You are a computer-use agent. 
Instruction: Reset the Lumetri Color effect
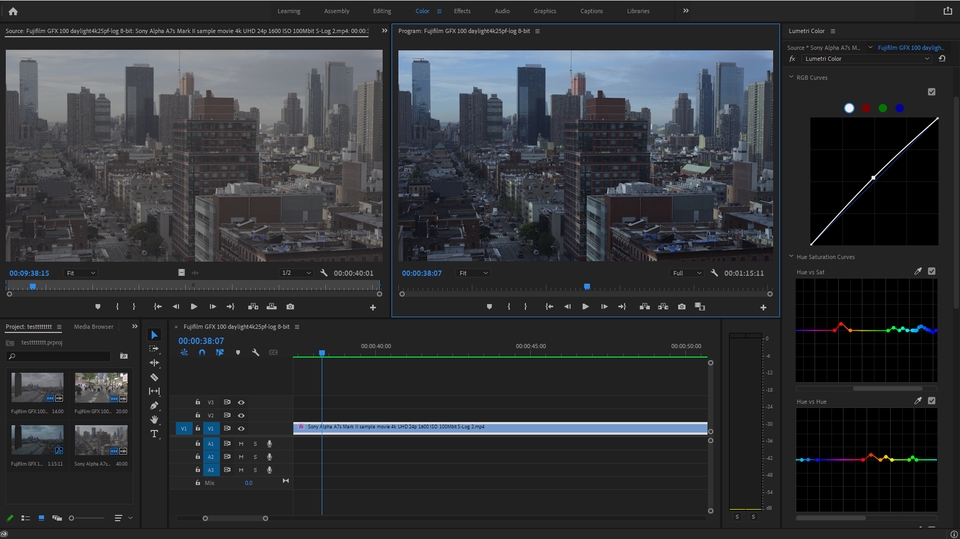tap(941, 59)
